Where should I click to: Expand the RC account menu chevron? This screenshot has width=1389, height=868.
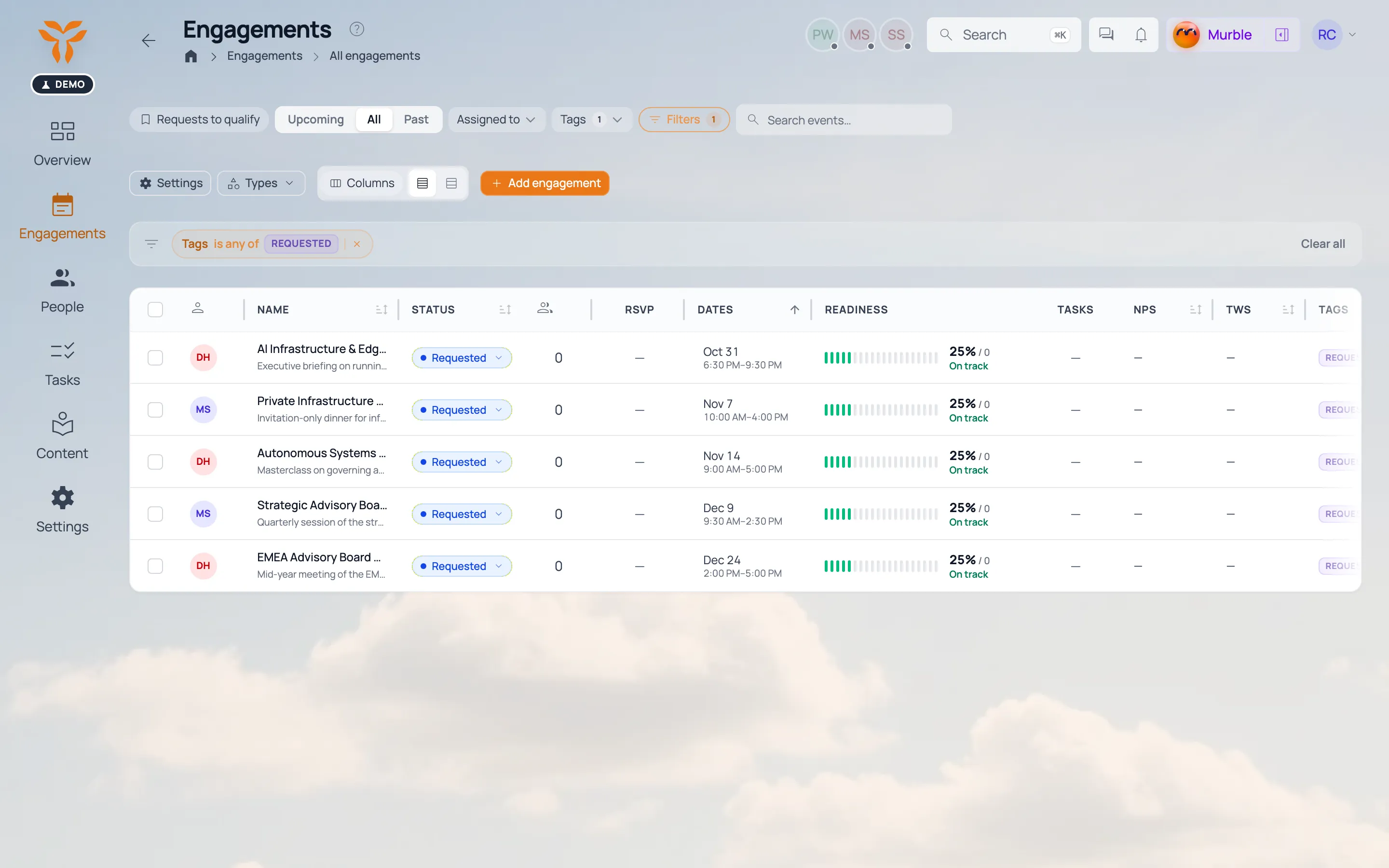(1352, 34)
